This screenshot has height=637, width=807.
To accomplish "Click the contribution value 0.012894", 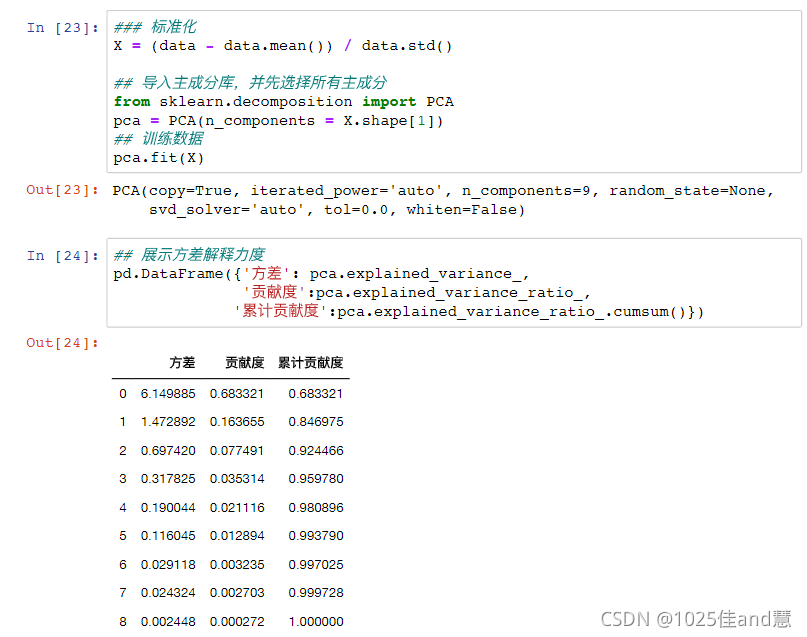I will [x=237, y=536].
